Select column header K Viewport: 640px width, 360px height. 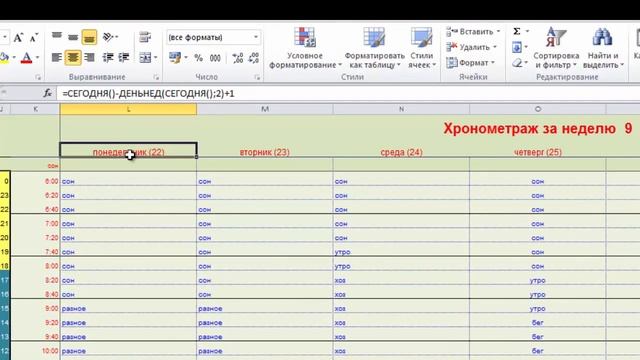(x=36, y=109)
